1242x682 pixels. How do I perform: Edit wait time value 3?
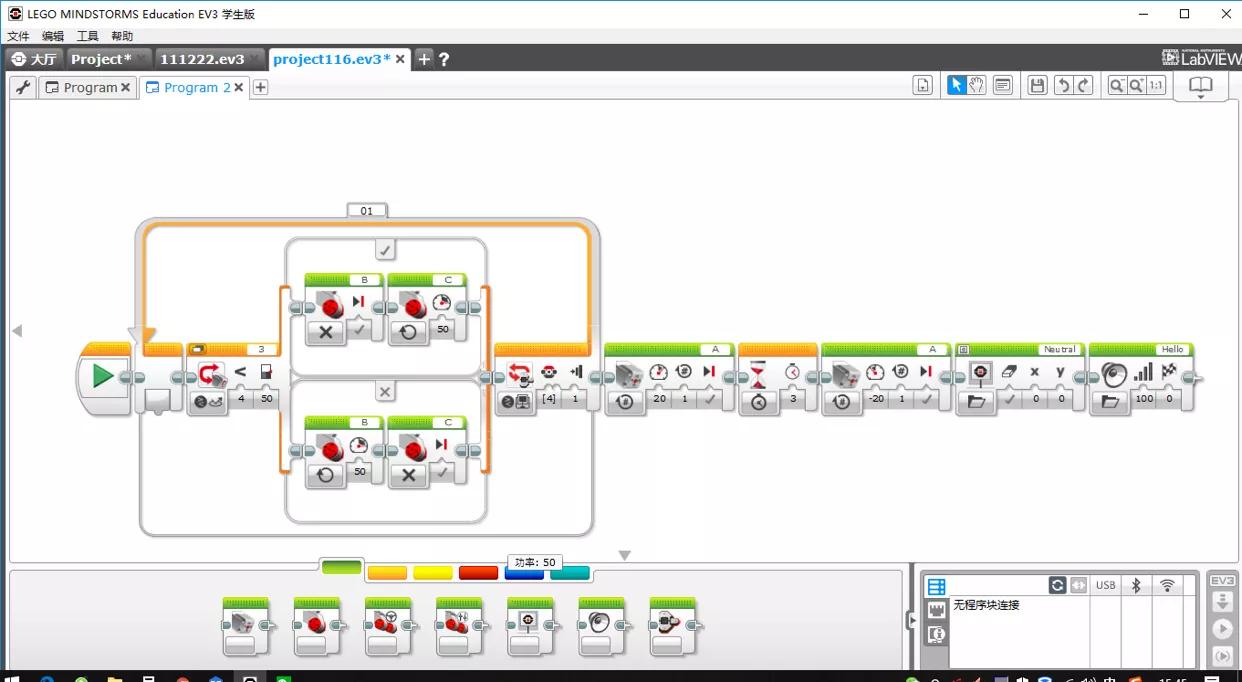click(792, 398)
